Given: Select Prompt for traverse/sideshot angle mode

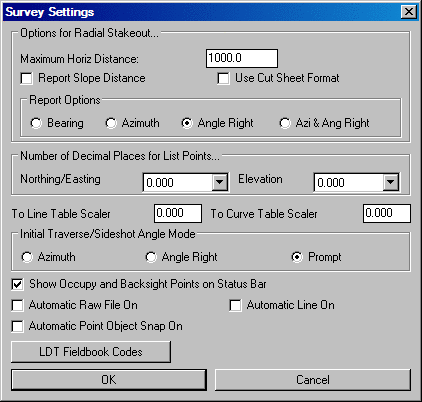Looking at the screenshot, I should 297,257.
